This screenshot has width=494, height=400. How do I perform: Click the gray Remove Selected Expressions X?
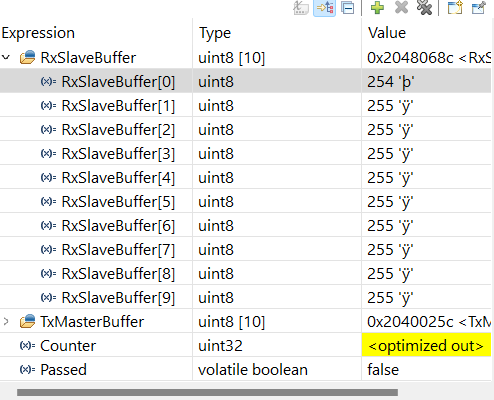[x=401, y=8]
